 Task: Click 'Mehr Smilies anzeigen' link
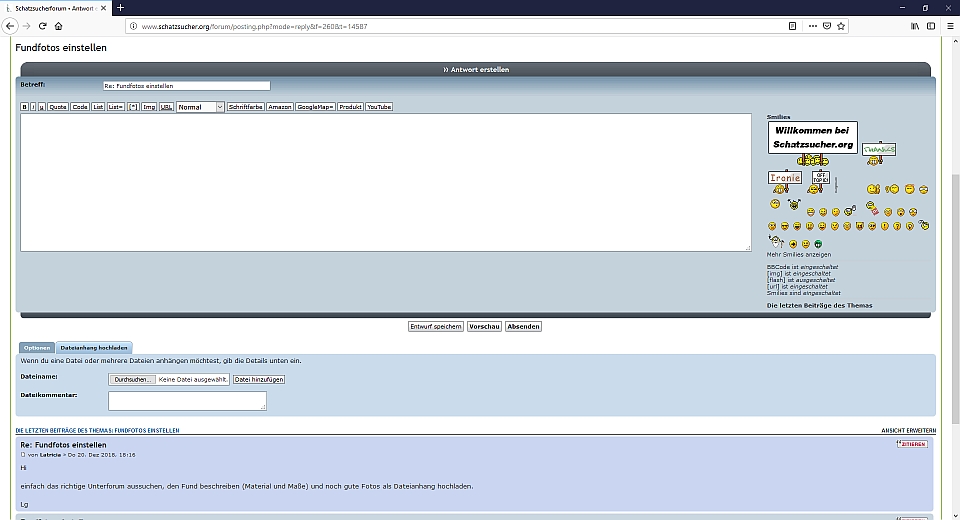tap(799, 255)
